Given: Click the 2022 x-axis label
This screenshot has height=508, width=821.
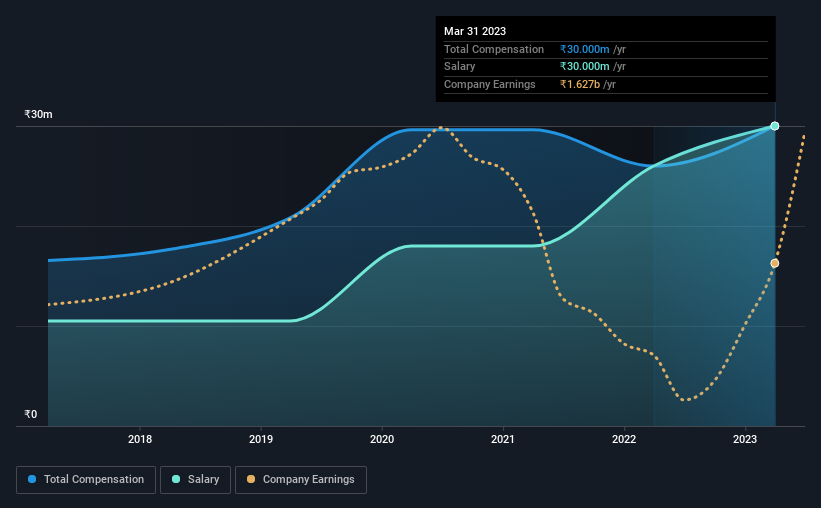Looking at the screenshot, I should [x=624, y=439].
